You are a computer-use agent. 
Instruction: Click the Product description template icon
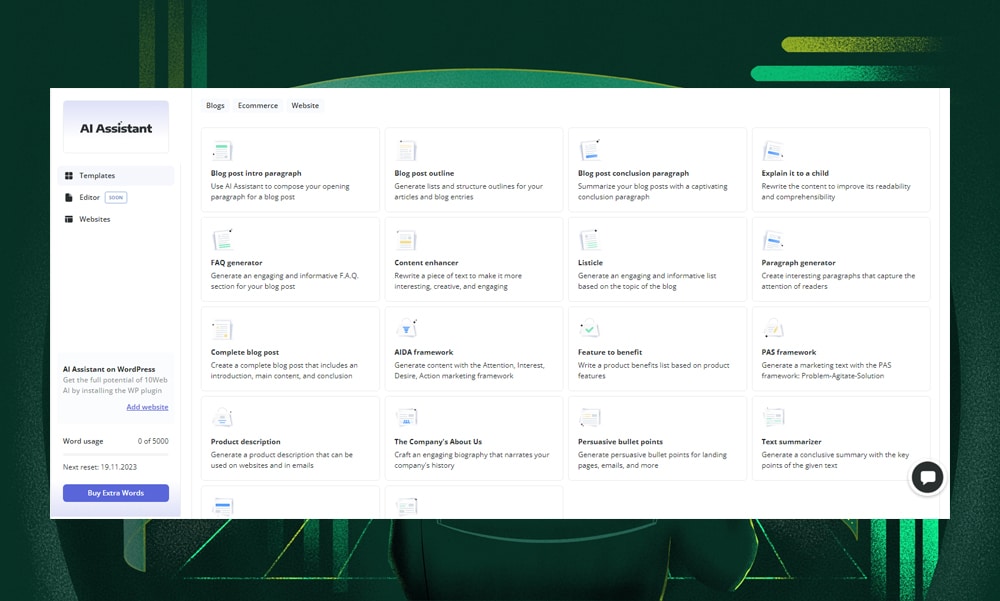[x=222, y=418]
